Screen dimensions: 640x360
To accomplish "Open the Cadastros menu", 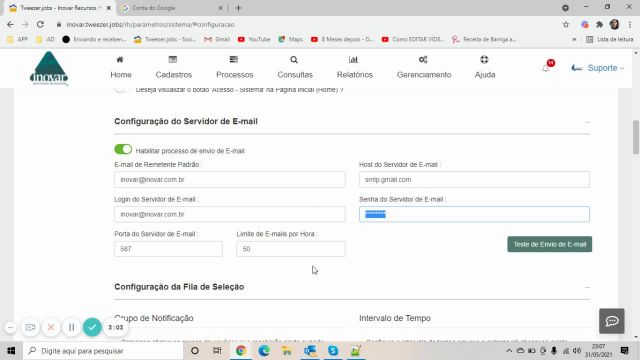I will (x=173, y=67).
